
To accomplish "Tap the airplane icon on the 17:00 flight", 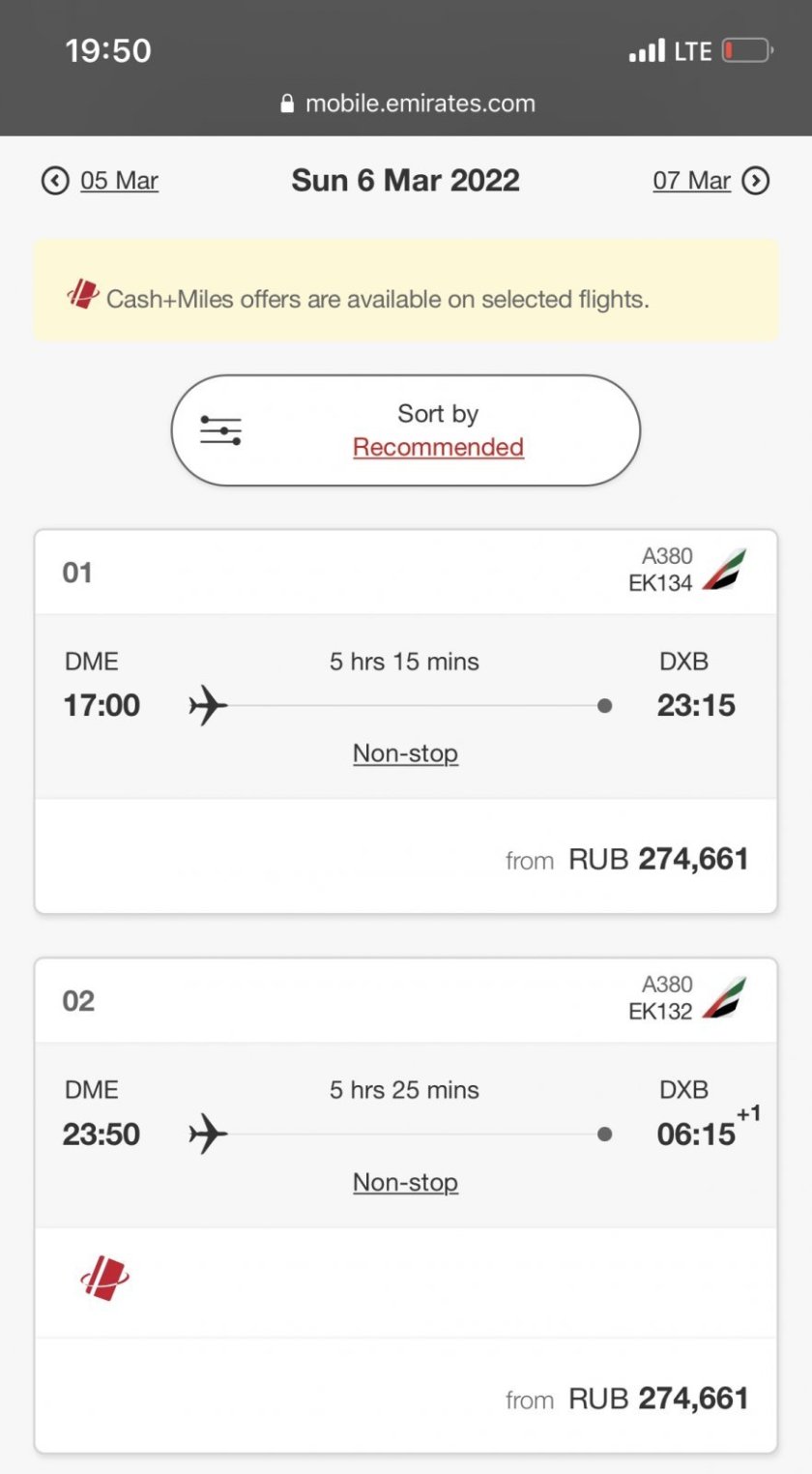I will (208, 706).
